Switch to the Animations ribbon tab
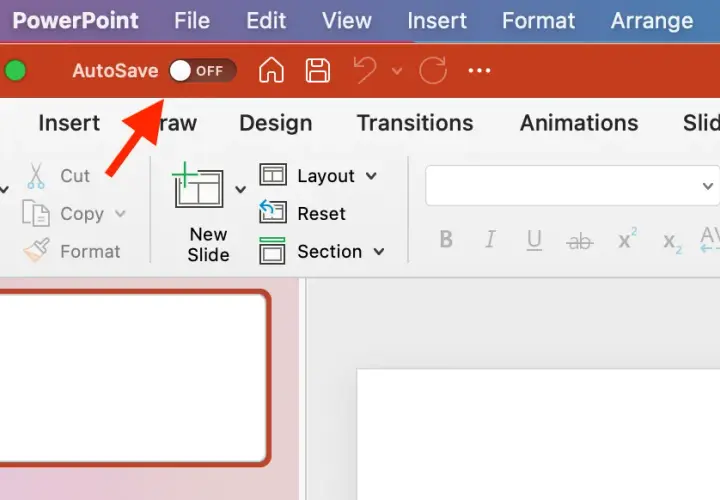Viewport: 720px width, 500px height. (579, 123)
